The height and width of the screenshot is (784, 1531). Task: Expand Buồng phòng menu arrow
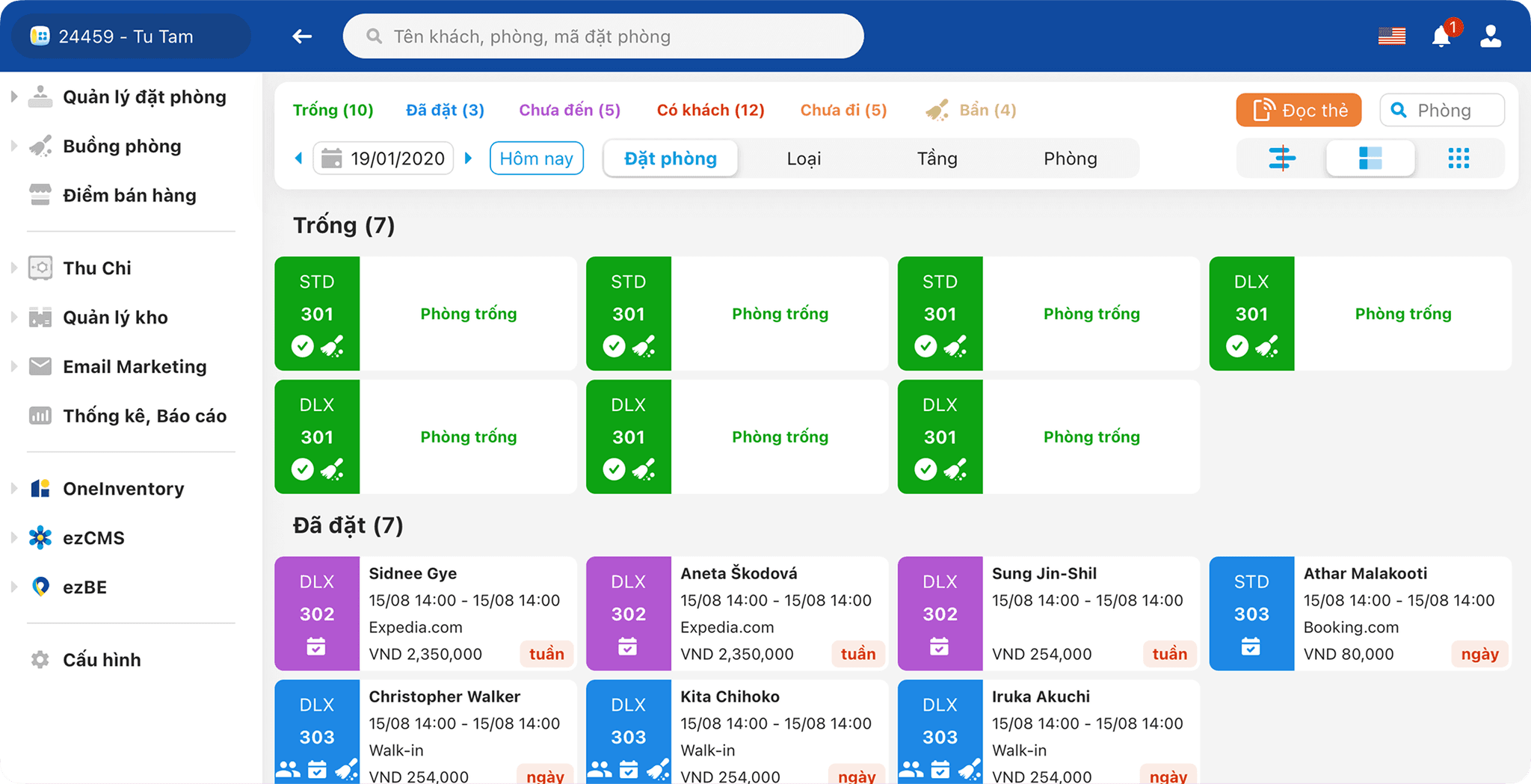[x=13, y=146]
